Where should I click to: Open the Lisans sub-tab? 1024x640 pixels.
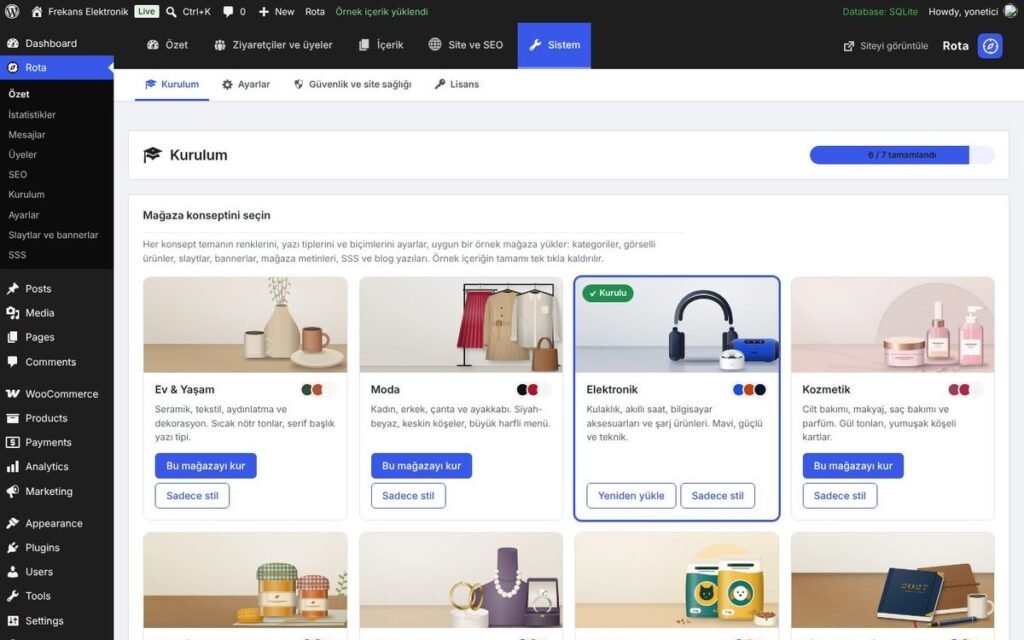457,84
